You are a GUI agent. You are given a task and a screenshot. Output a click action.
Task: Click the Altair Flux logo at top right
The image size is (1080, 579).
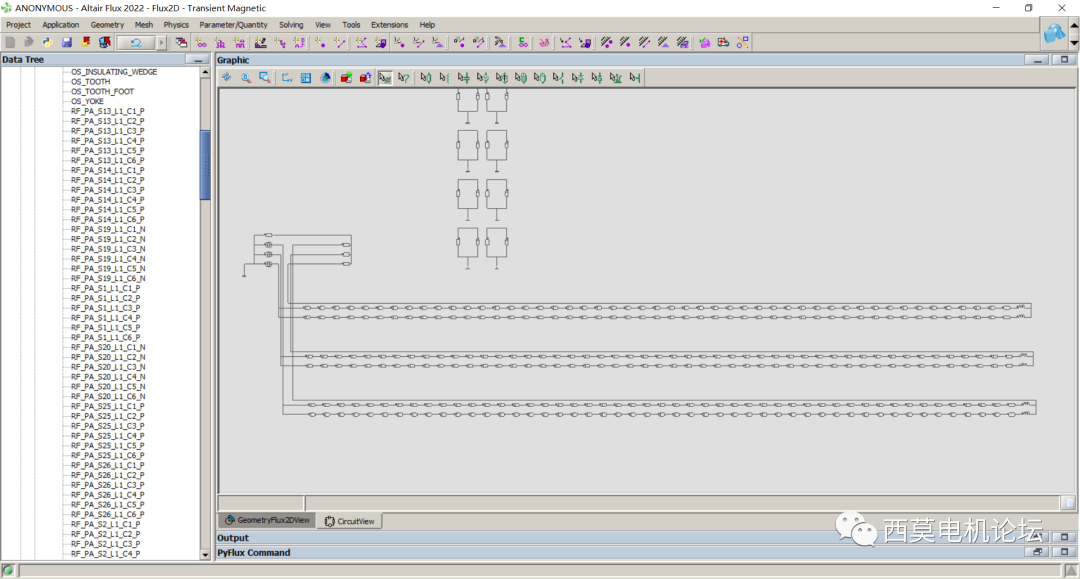1054,33
